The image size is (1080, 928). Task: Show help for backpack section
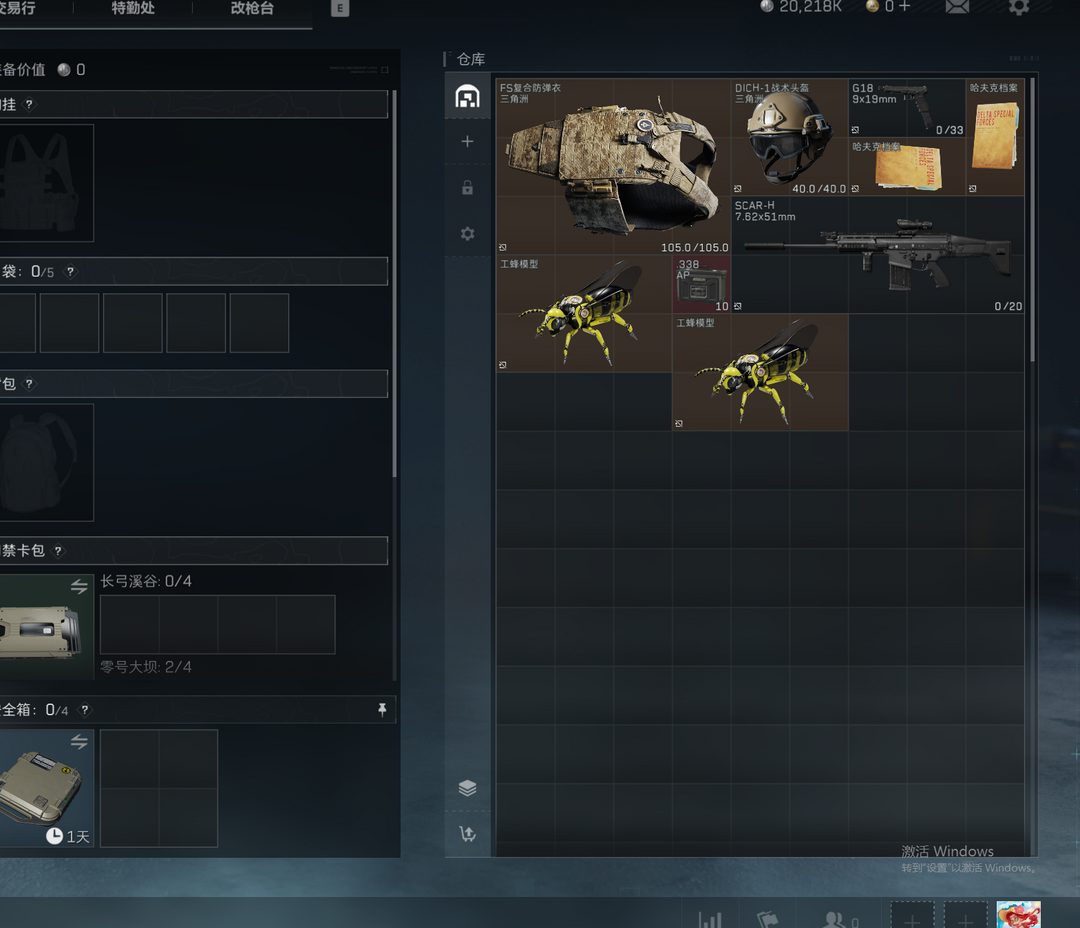29,383
